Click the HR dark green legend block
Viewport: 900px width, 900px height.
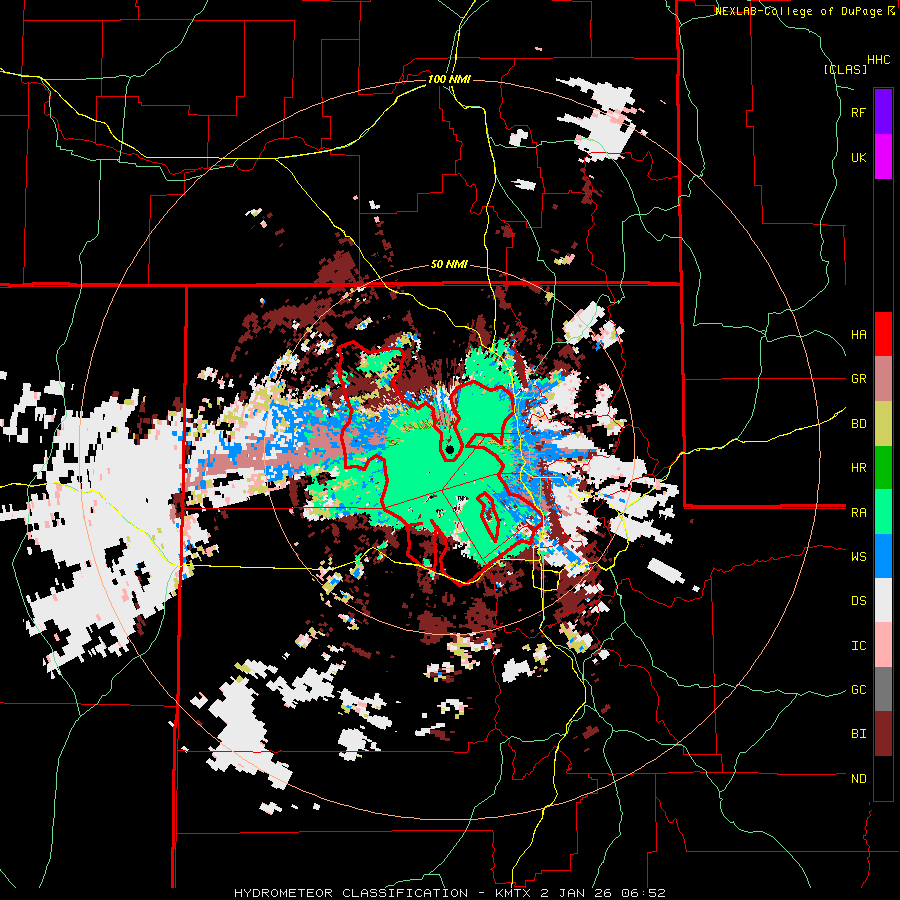883,468
